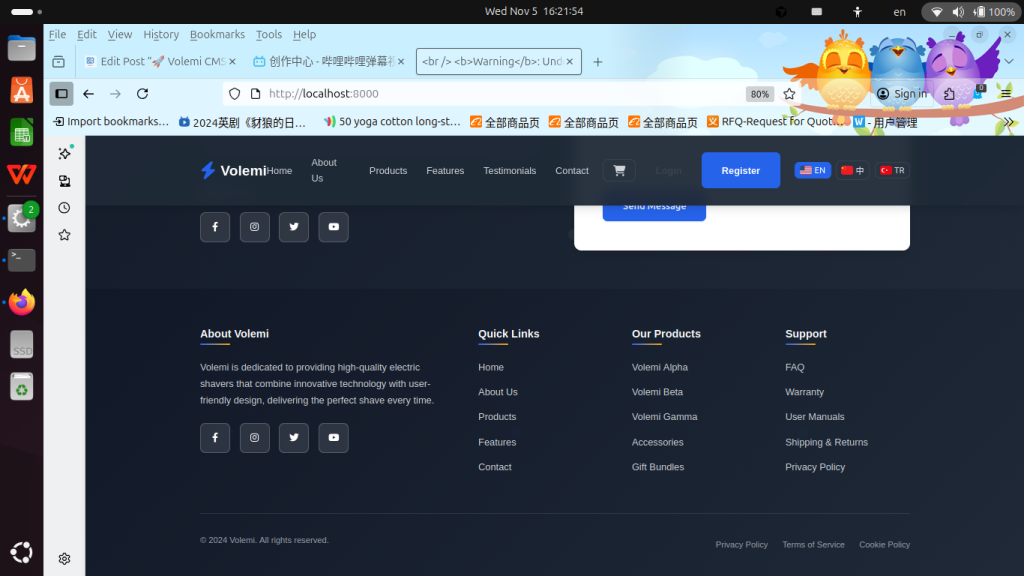Viewport: 1024px width, 576px height.
Task: Toggle the Firefox sidebar visibility button
Action: pyautogui.click(x=61, y=94)
